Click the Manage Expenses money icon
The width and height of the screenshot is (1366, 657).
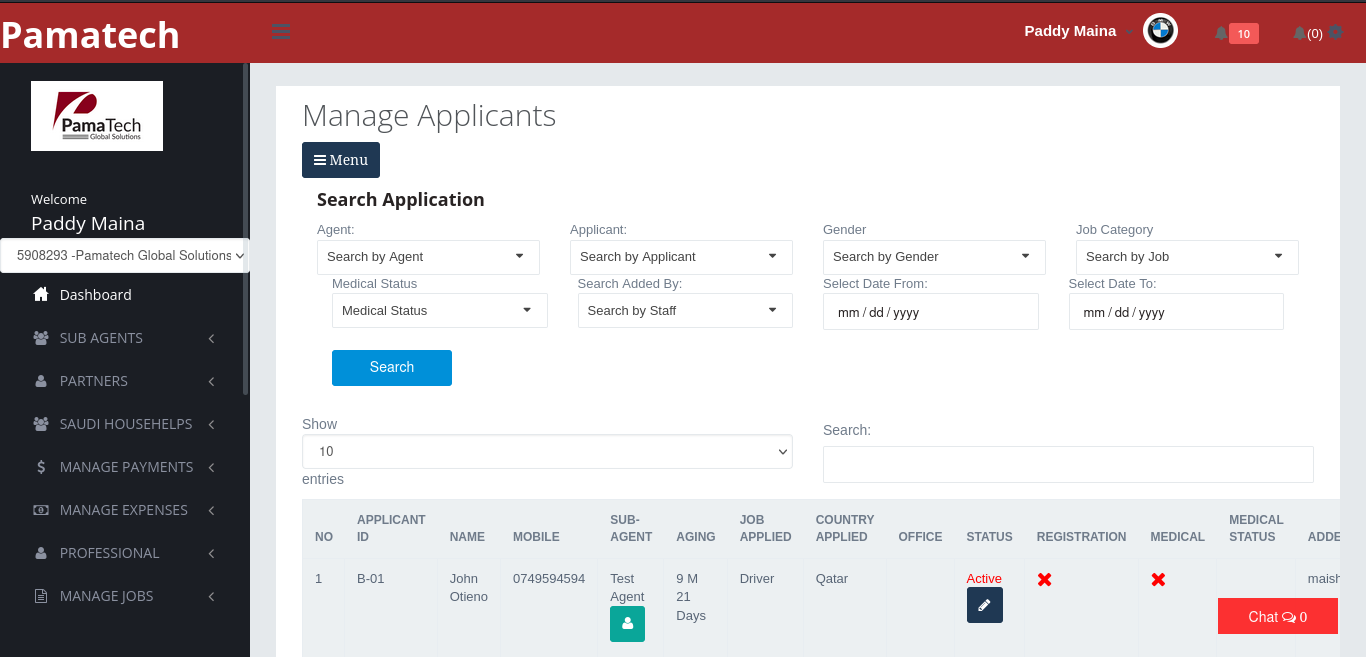click(x=41, y=510)
